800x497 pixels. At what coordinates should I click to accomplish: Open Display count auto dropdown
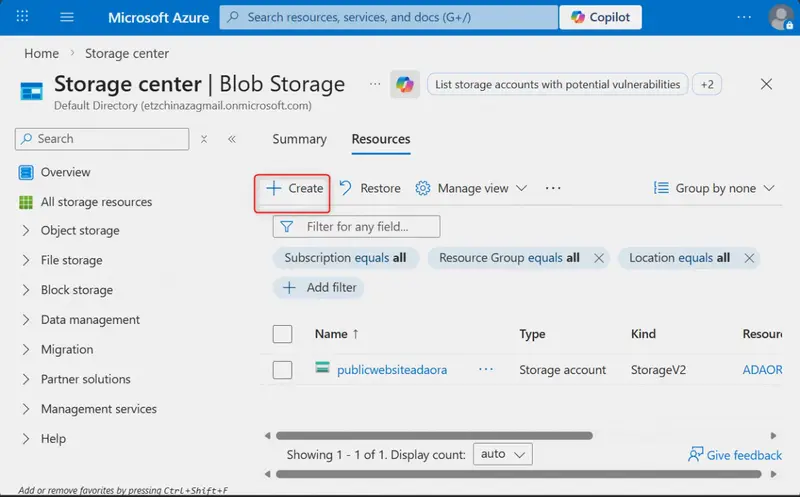pyautogui.click(x=503, y=454)
